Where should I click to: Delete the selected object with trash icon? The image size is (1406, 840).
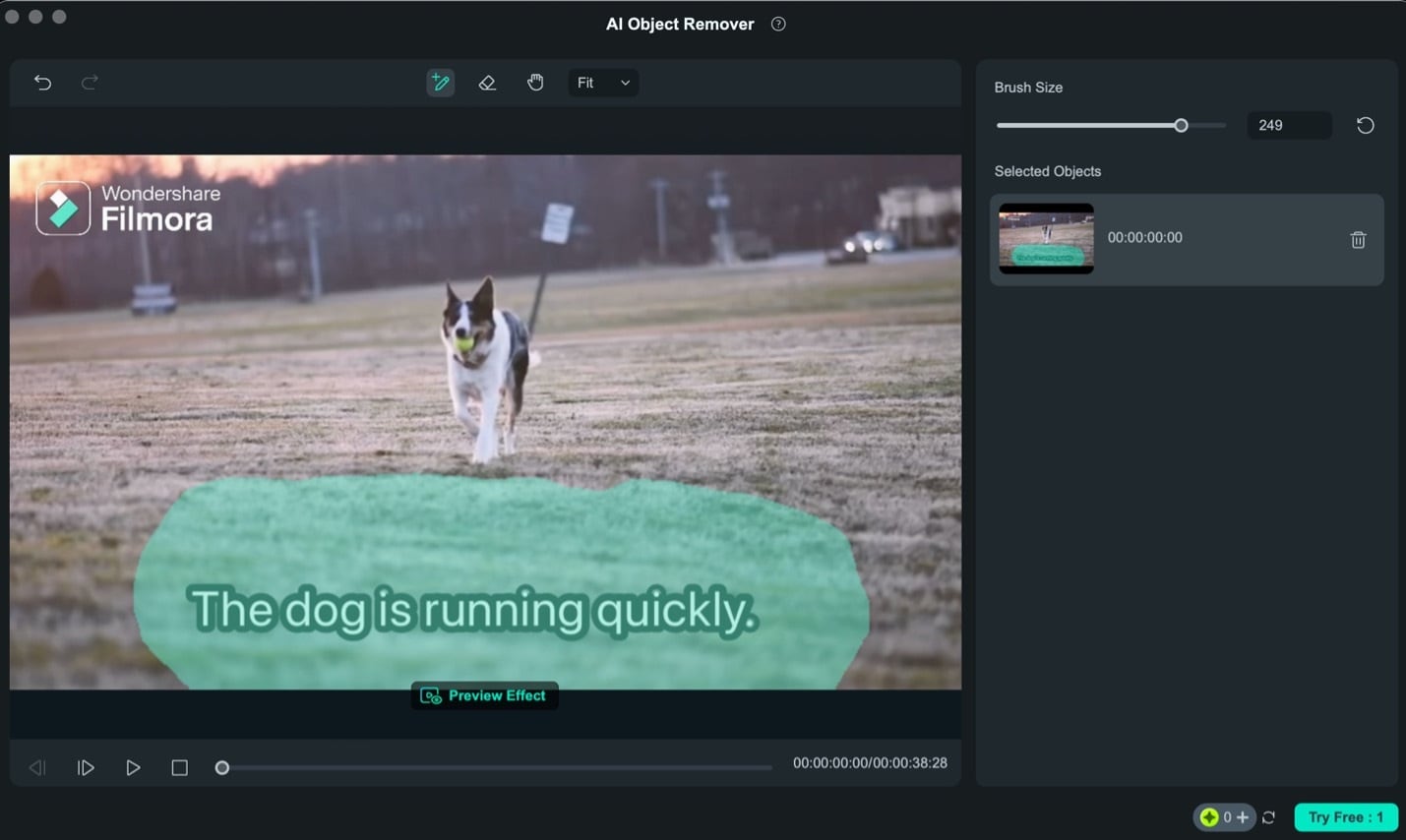tap(1358, 239)
